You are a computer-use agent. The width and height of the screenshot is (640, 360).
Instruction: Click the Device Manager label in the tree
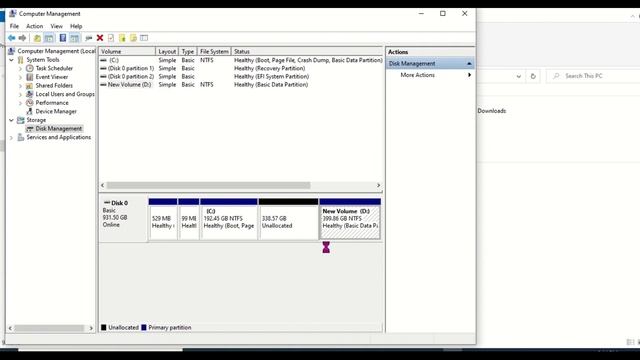coord(56,111)
